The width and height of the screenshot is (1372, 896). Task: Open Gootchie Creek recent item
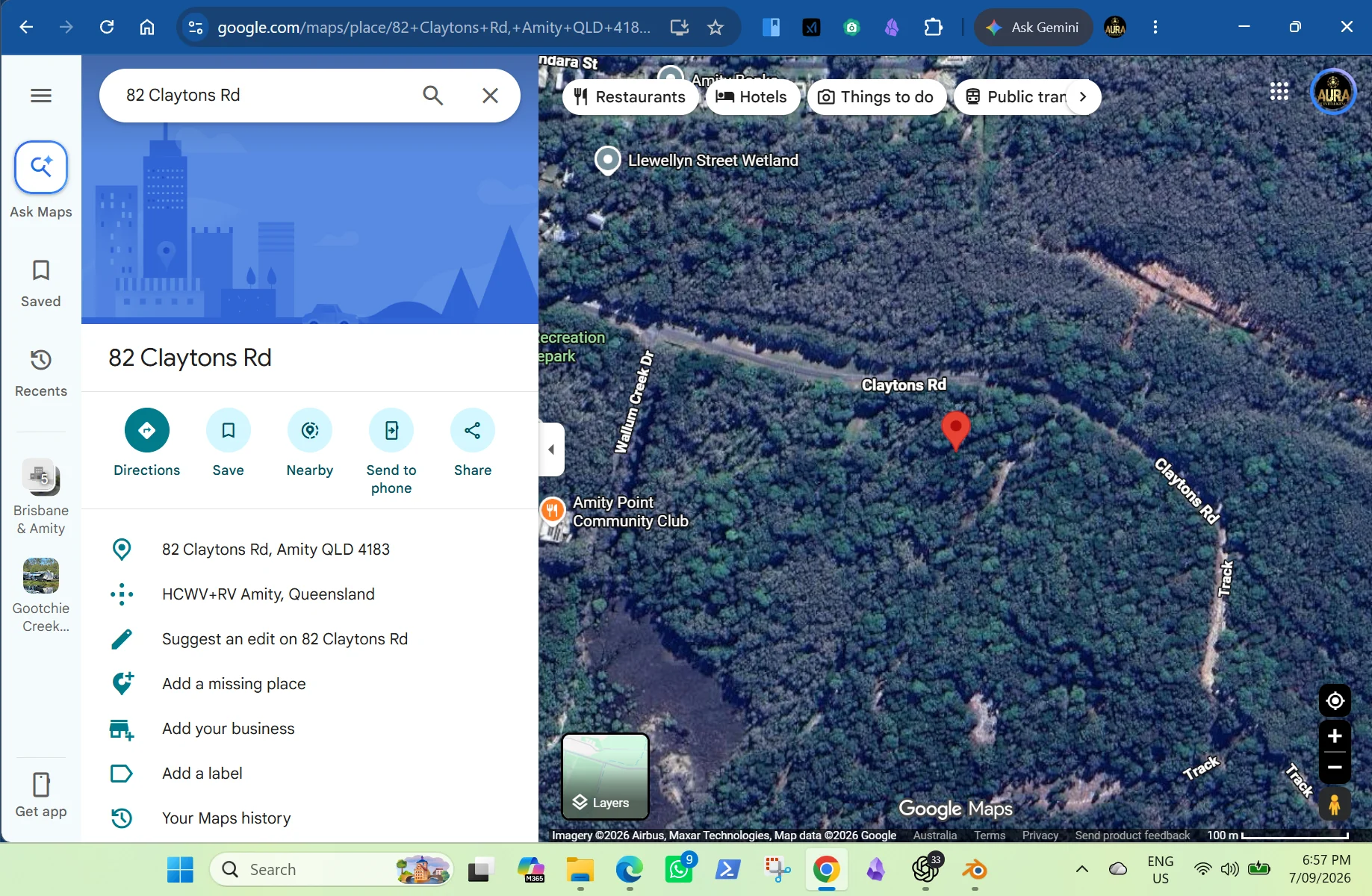[x=41, y=596]
